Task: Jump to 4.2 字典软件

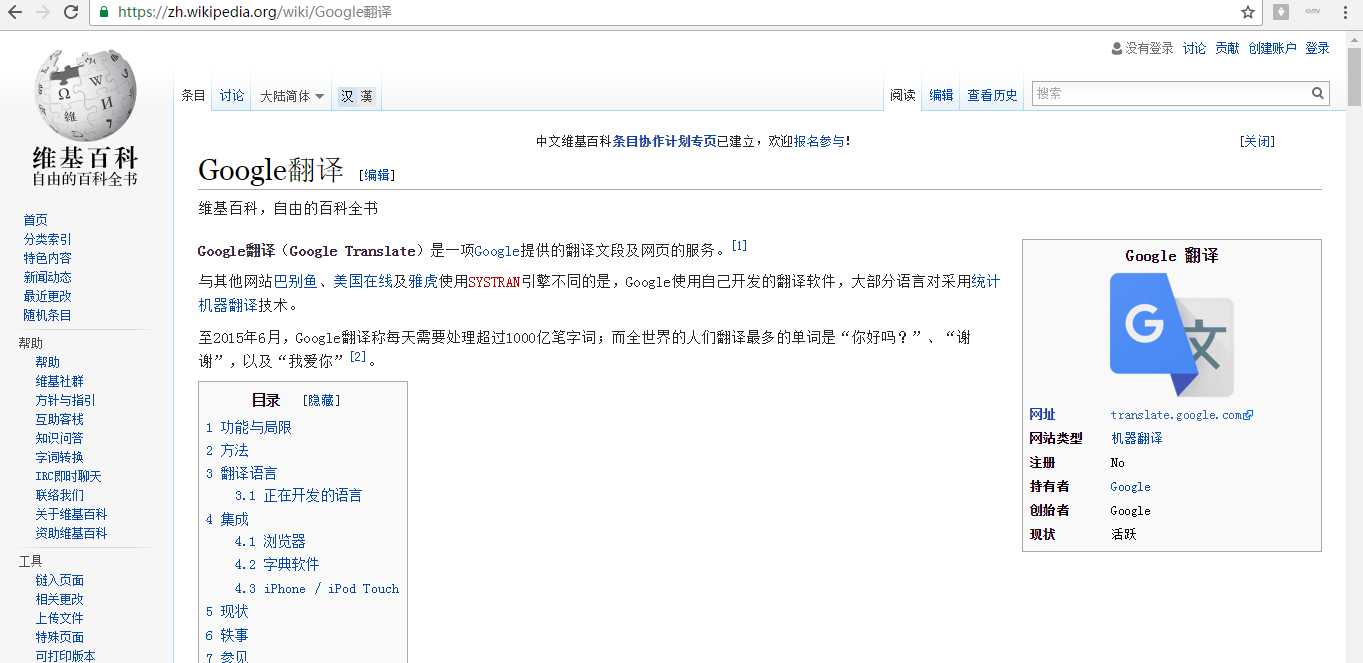Action: coord(277,565)
